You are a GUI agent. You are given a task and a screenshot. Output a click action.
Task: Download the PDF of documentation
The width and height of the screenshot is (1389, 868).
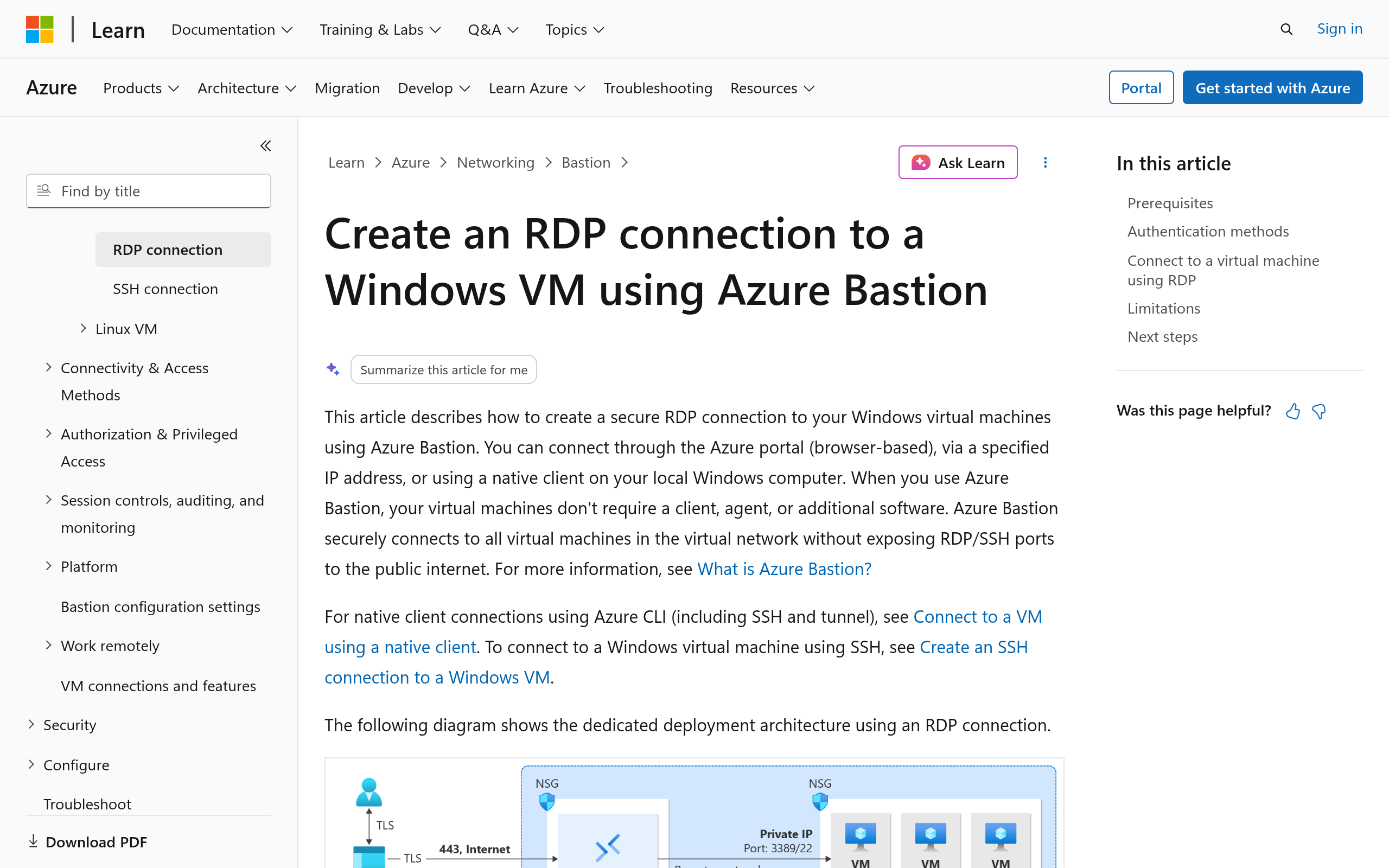point(88,841)
